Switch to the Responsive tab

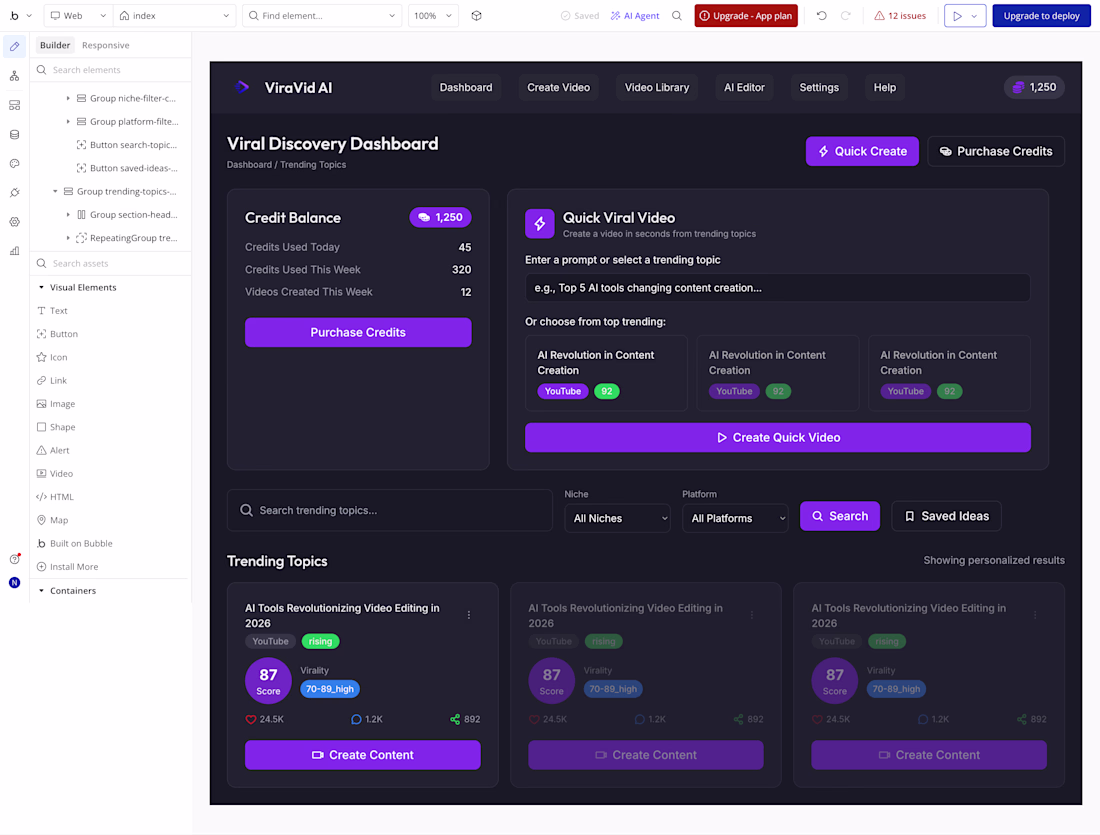[105, 45]
